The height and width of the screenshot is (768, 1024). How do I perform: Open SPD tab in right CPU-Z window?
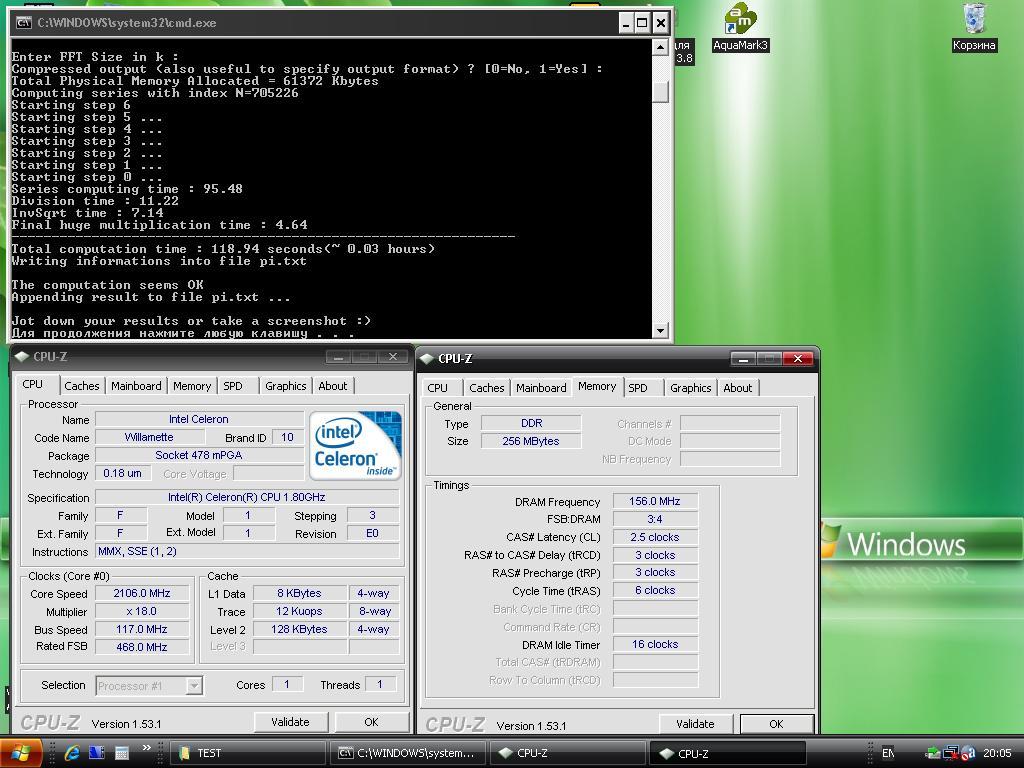point(638,388)
